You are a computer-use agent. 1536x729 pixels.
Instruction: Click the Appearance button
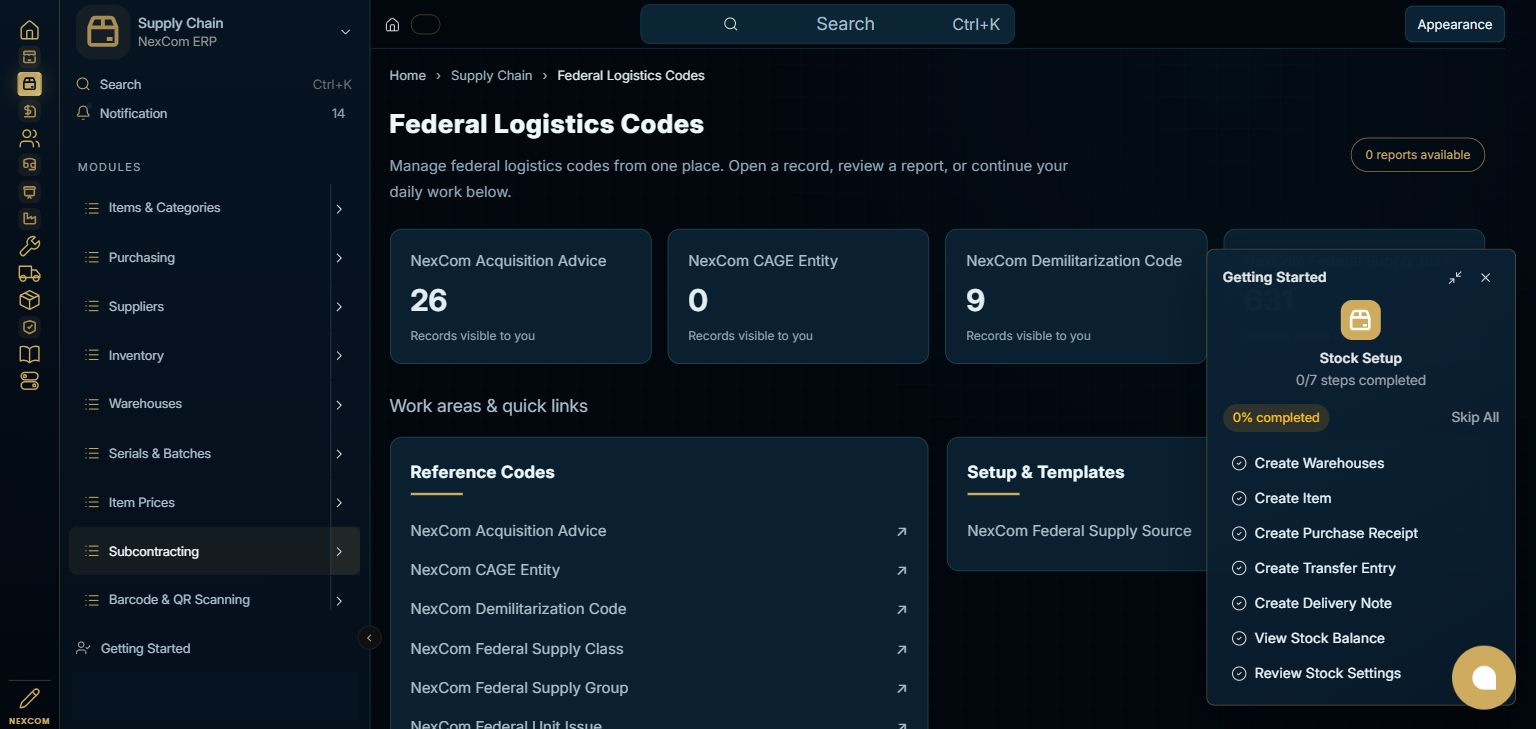[1454, 24]
